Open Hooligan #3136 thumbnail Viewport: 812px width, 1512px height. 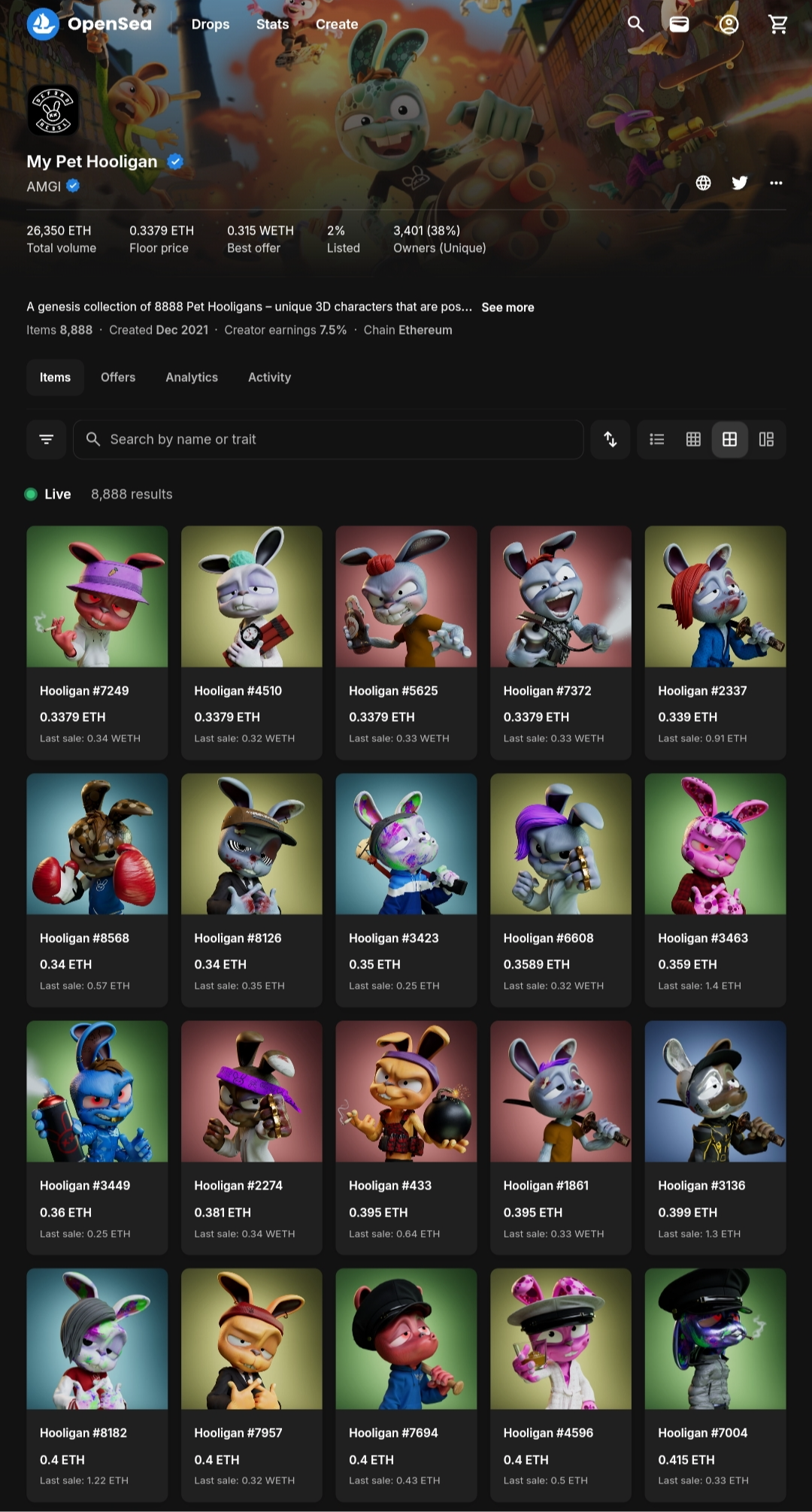715,1091
